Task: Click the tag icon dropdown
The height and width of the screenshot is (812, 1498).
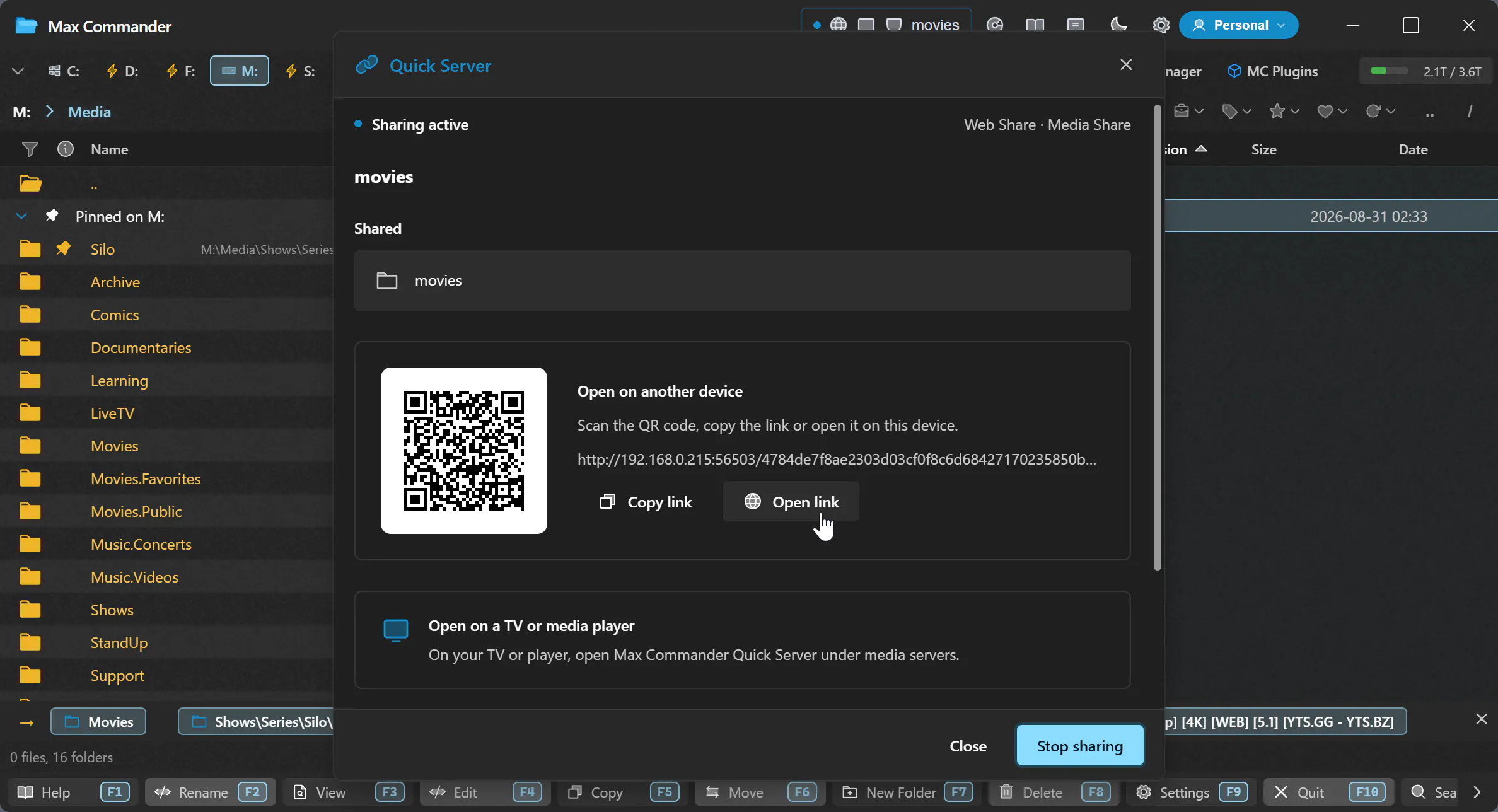Action: pos(1236,112)
